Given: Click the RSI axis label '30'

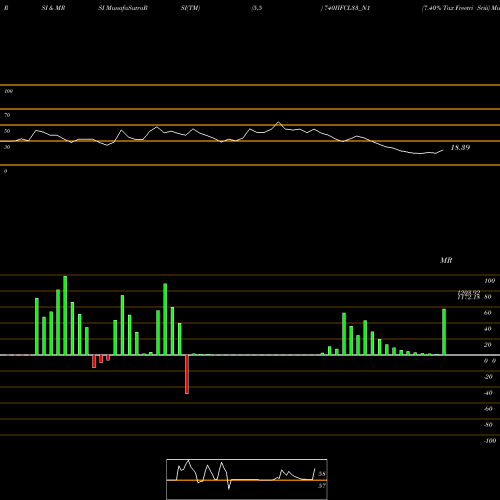Looking at the screenshot, I should 7,147.
